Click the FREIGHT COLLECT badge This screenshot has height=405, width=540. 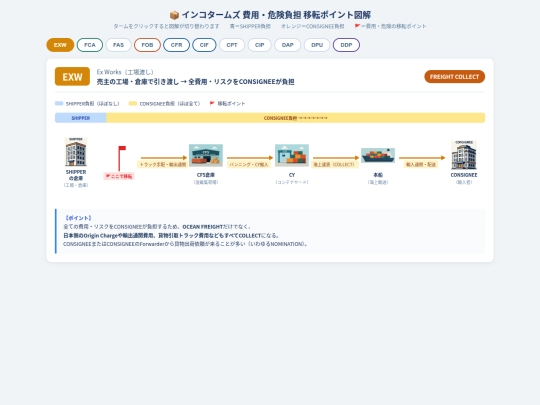click(454, 77)
